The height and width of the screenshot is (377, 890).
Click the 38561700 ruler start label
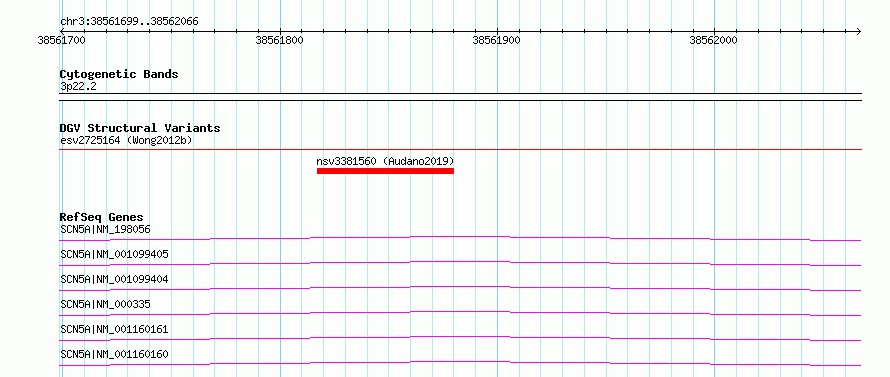pos(61,40)
